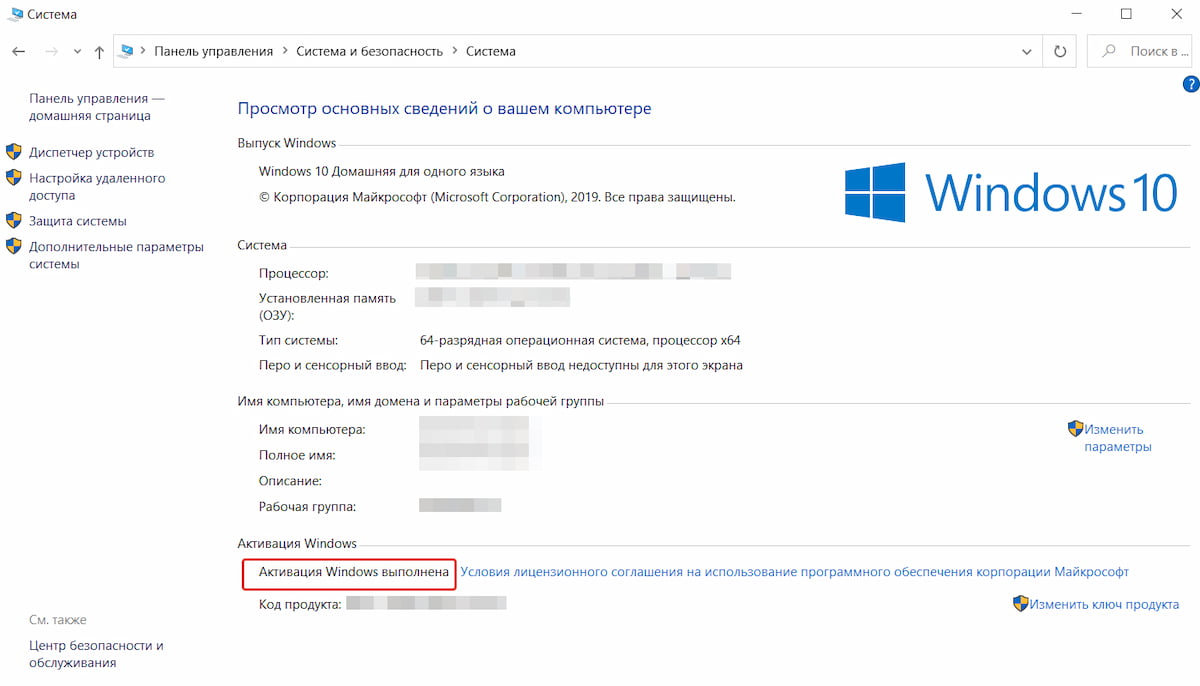Click the Система window title bar icon
1200x686 pixels.
click(x=14, y=14)
